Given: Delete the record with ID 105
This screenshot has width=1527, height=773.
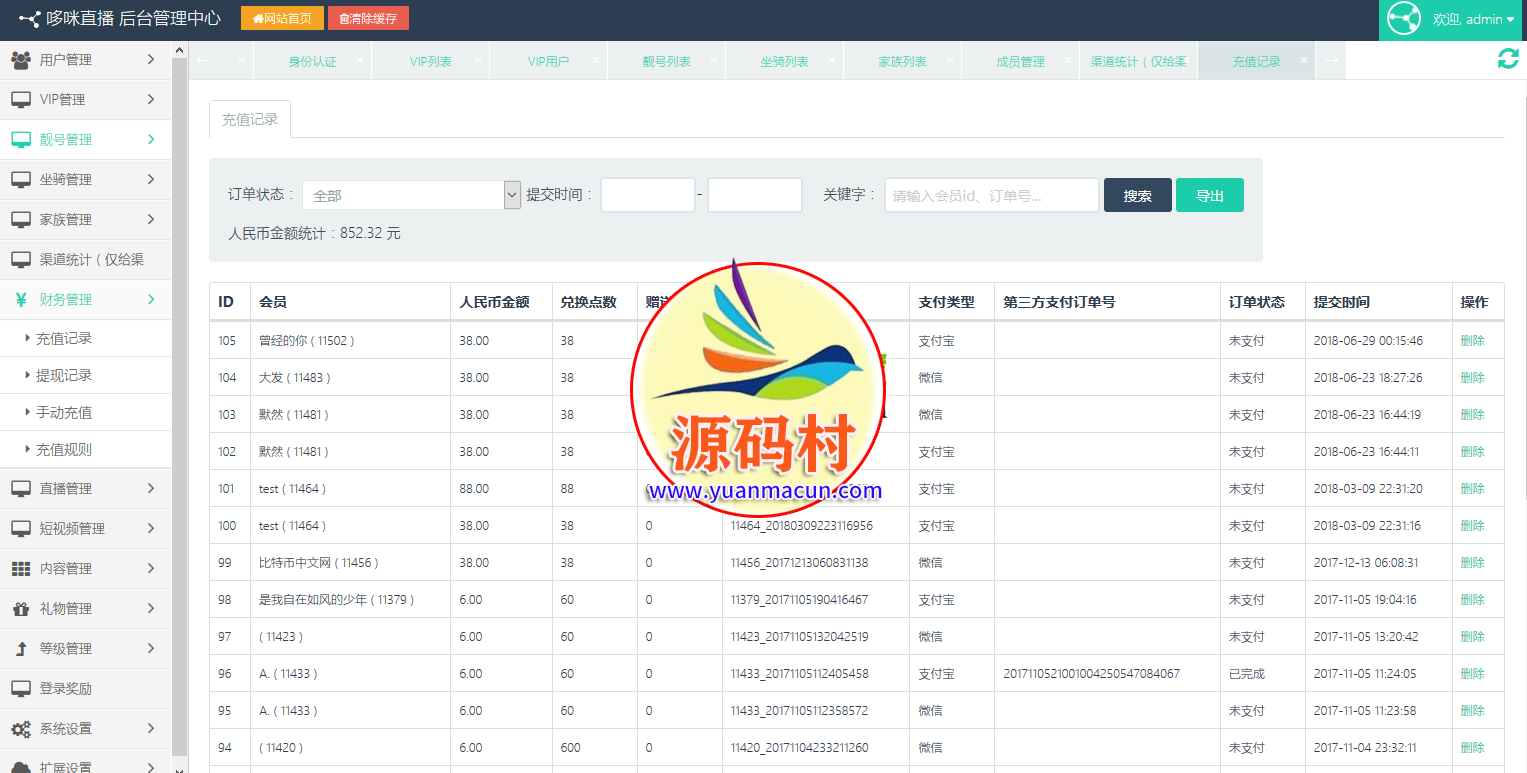Looking at the screenshot, I should pyautogui.click(x=1472, y=340).
